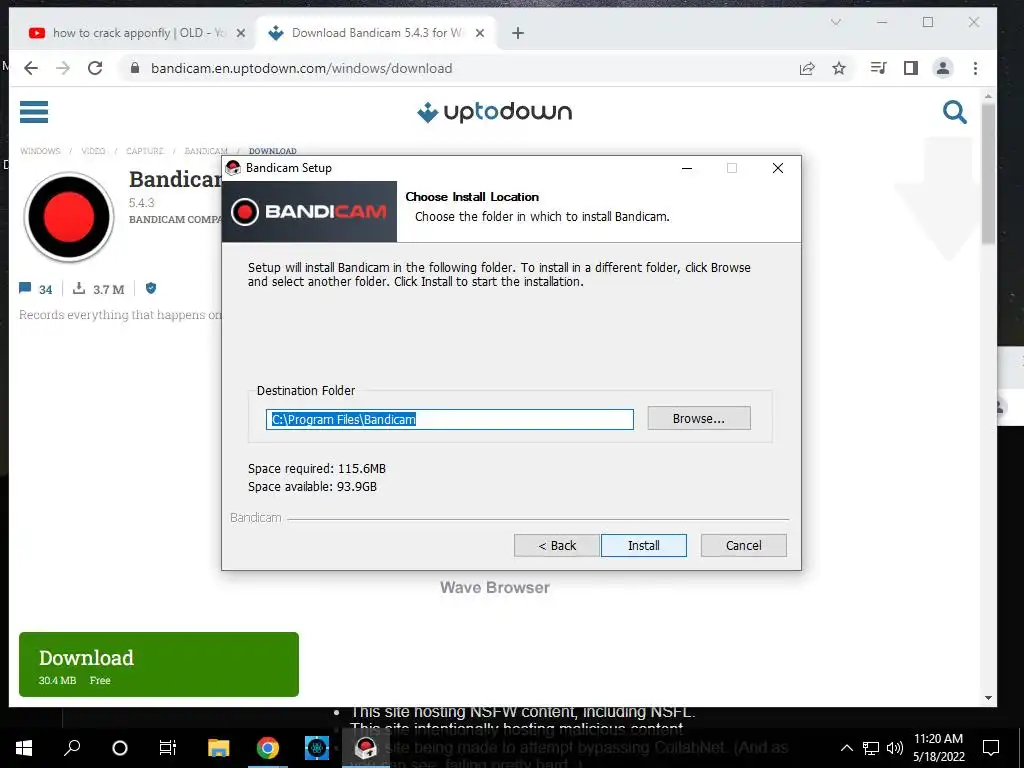1024x768 pixels.
Task: Open Chrome three-dot menu
Action: (x=975, y=68)
